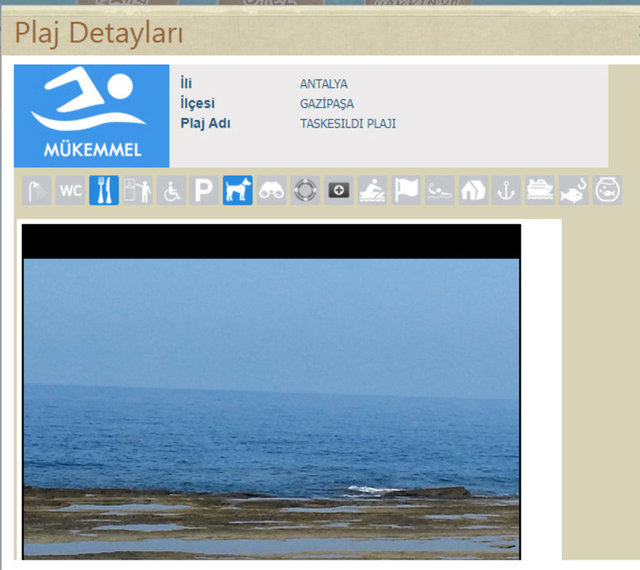Viewport: 640px width, 570px height.
Task: Click the beach shower facility icon
Action: coord(37,190)
